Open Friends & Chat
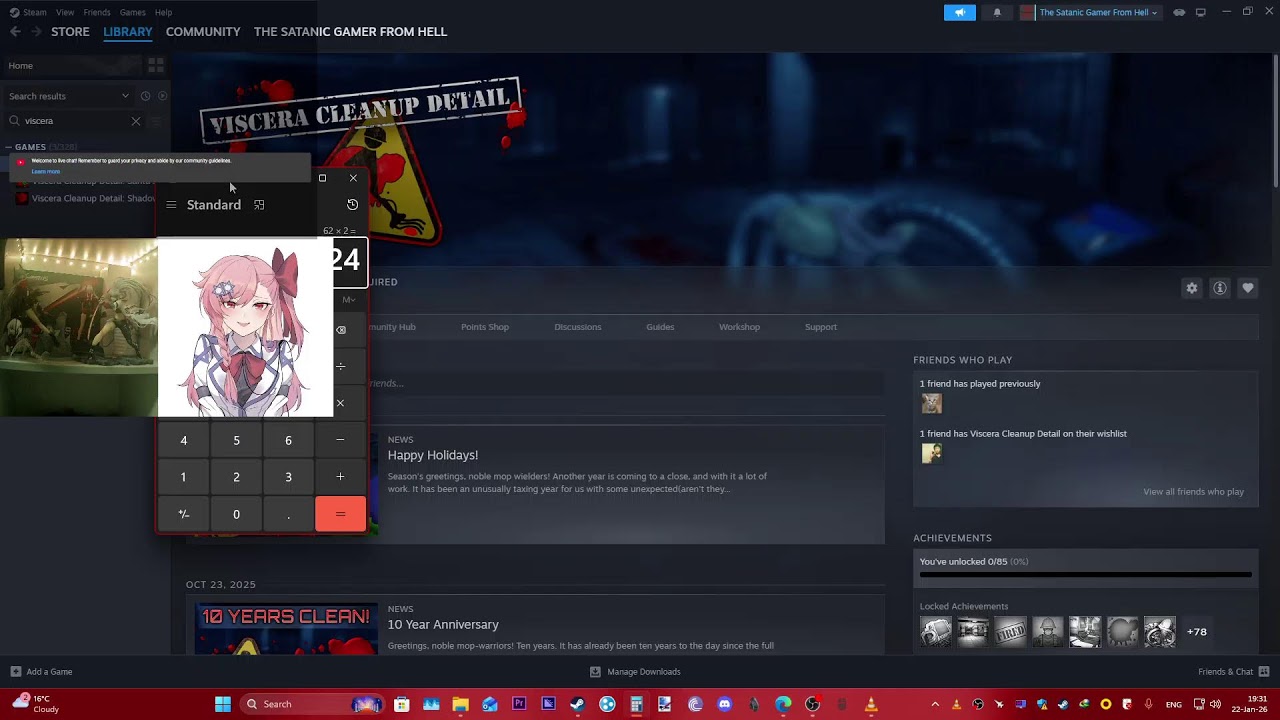 (x=1233, y=672)
